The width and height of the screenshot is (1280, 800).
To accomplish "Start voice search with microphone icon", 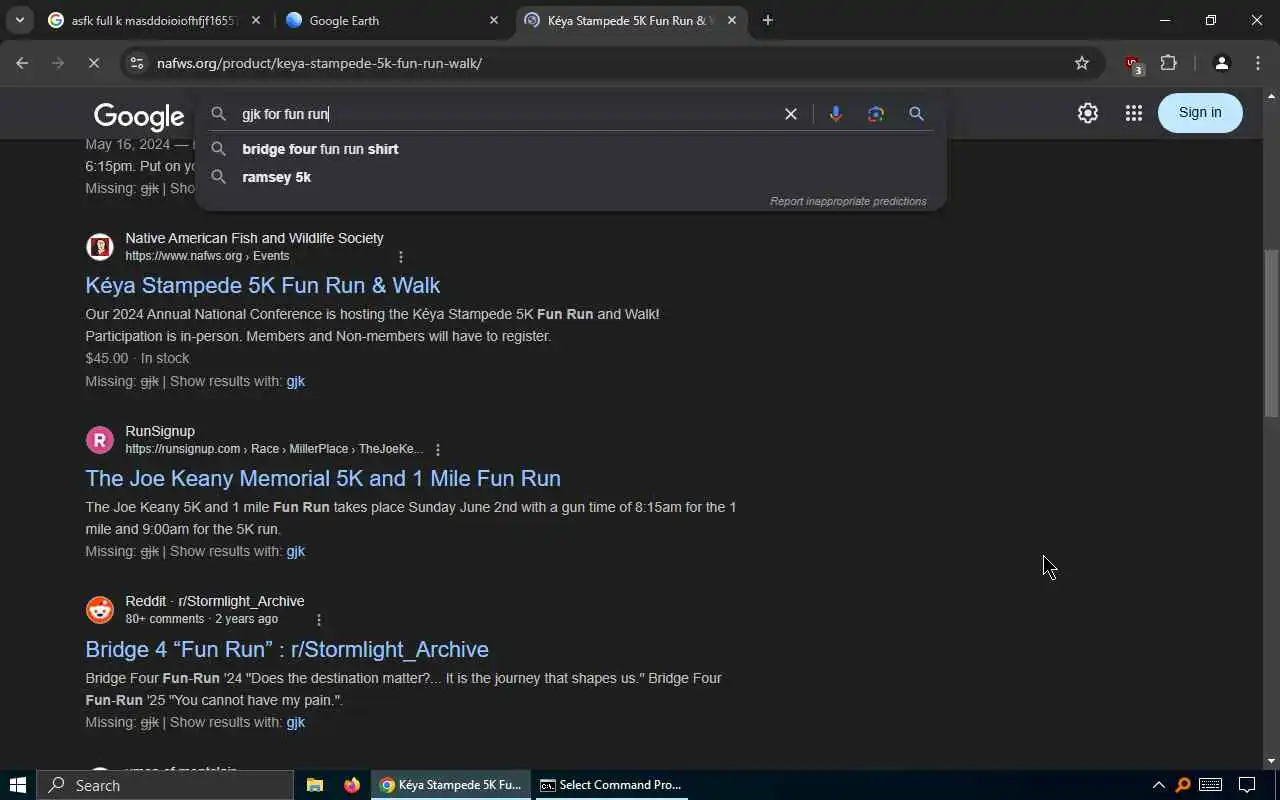I will (836, 114).
